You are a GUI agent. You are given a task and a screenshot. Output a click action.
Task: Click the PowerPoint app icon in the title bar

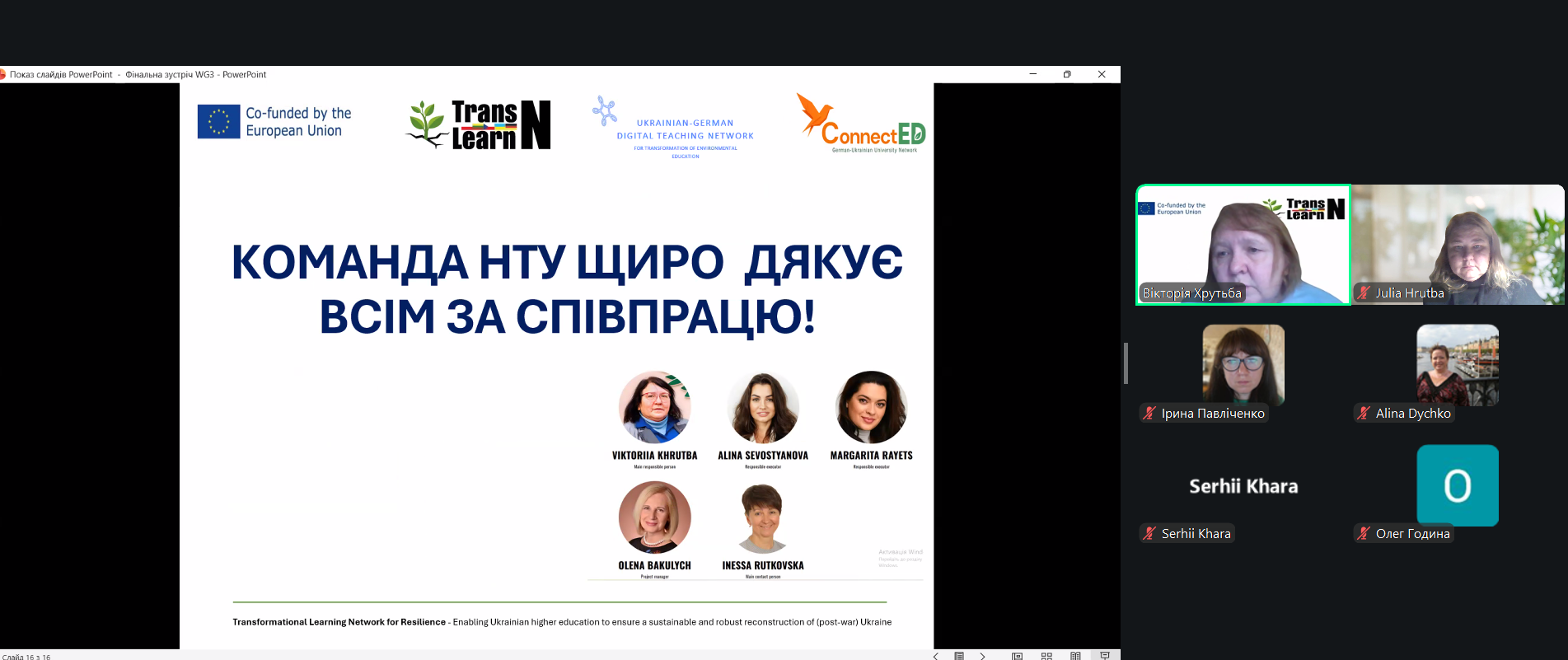2,74
